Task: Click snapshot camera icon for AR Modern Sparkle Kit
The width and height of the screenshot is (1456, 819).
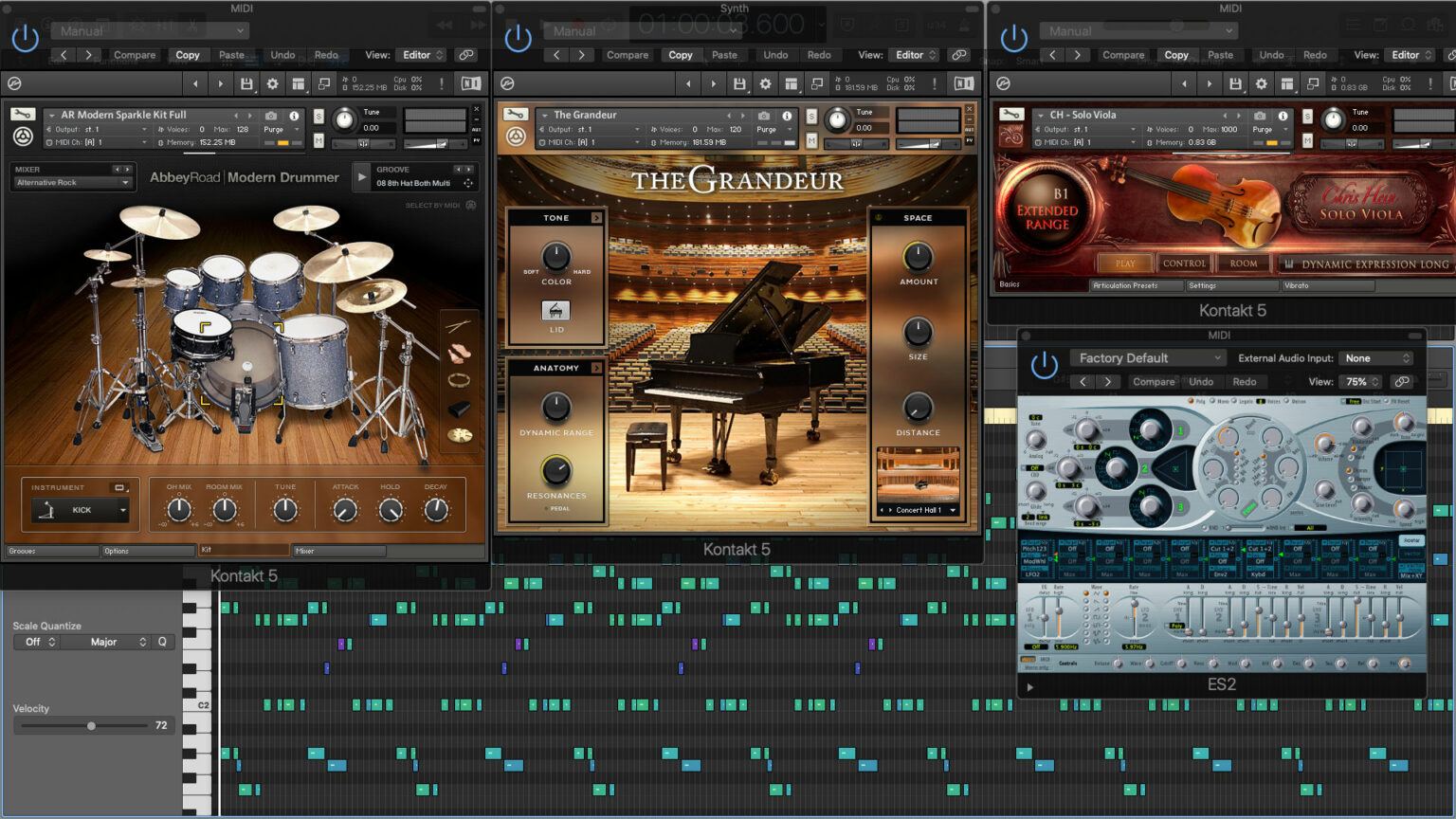Action: (271, 116)
